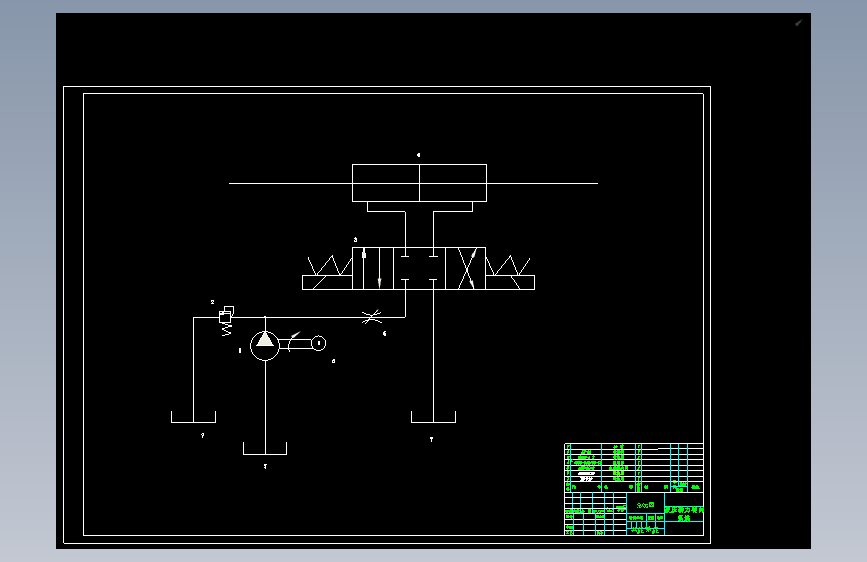Image resolution: width=867 pixels, height=562 pixels.
Task: Select the right solenoid spring actuator of the valve
Action: (x=510, y=273)
